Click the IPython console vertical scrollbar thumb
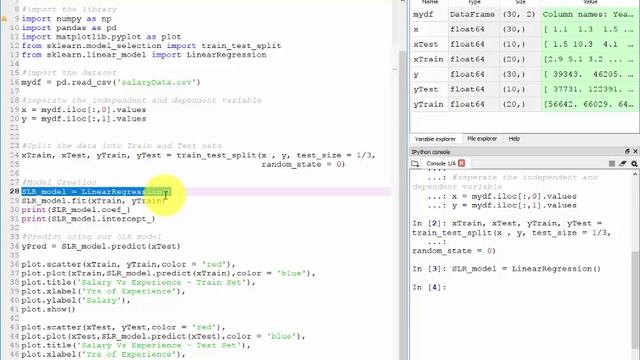 coord(635,300)
